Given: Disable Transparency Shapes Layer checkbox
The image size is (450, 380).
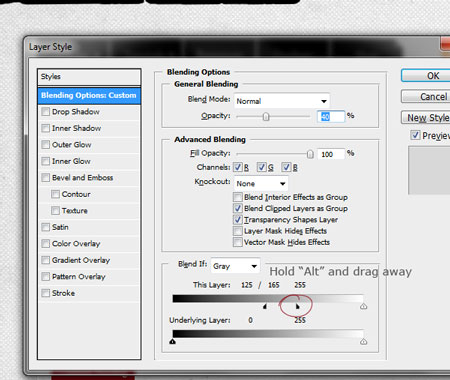Looking at the screenshot, I should point(238,220).
